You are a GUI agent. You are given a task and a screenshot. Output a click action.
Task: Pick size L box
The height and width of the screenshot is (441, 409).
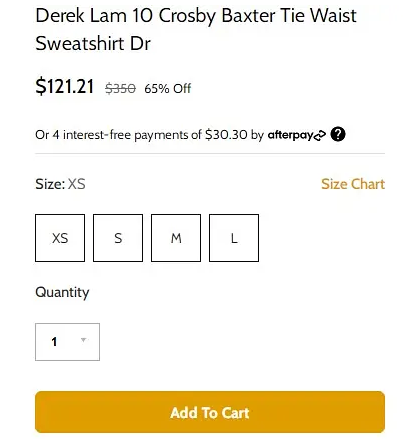pos(234,238)
